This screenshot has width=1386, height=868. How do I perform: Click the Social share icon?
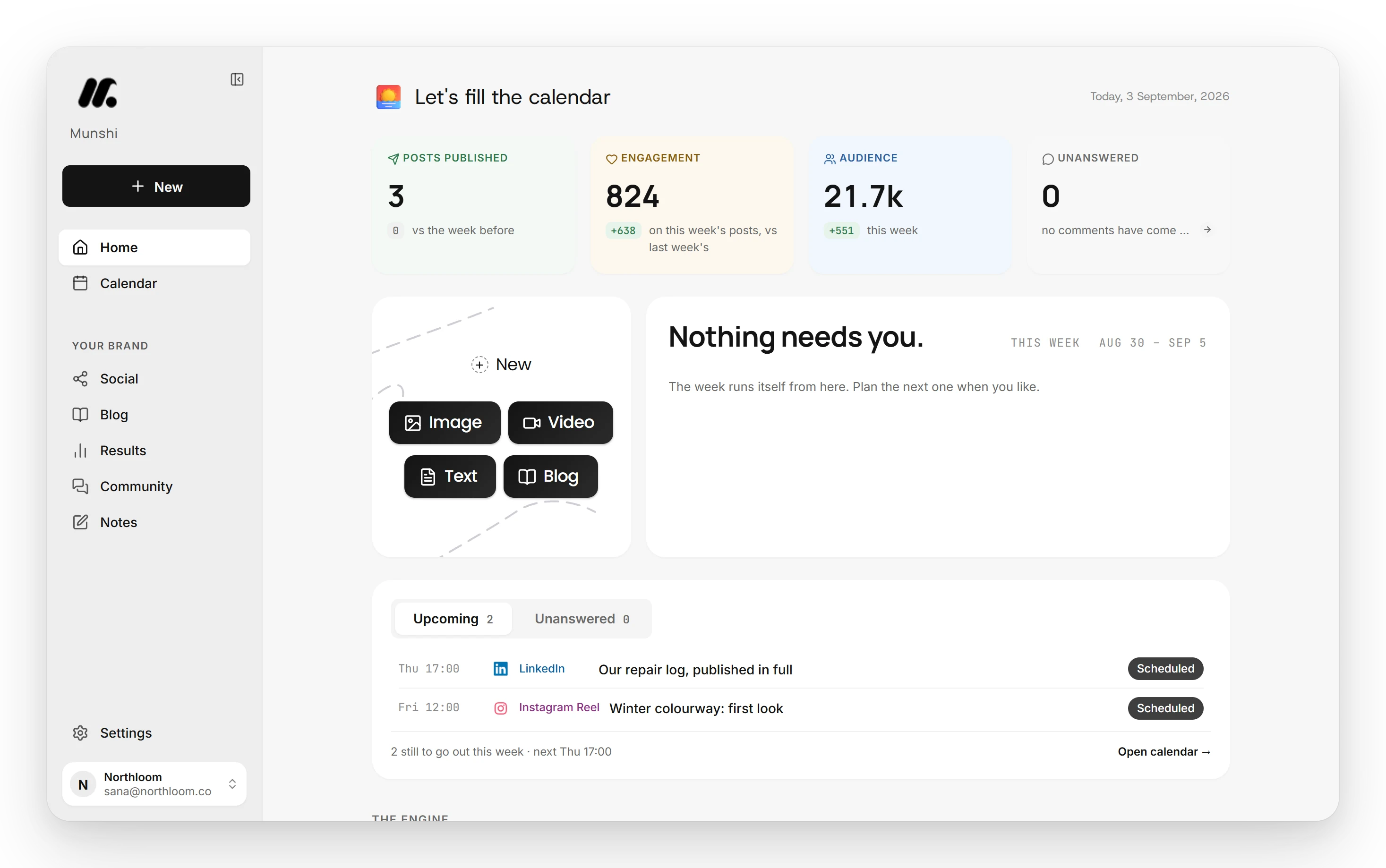point(80,379)
